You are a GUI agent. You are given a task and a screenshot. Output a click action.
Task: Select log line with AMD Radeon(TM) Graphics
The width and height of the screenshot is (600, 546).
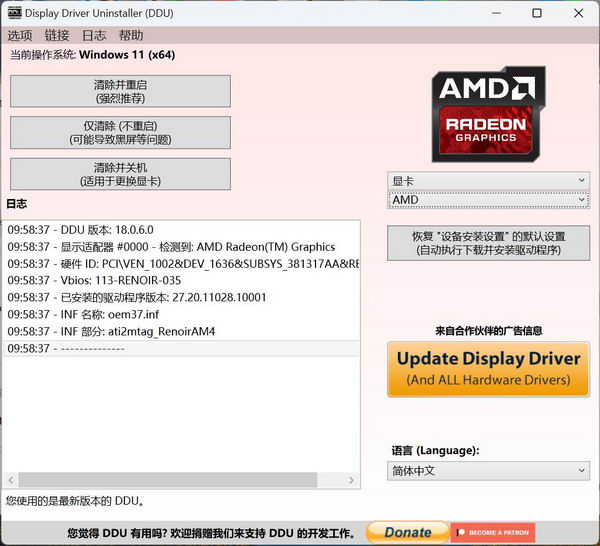tap(181, 247)
